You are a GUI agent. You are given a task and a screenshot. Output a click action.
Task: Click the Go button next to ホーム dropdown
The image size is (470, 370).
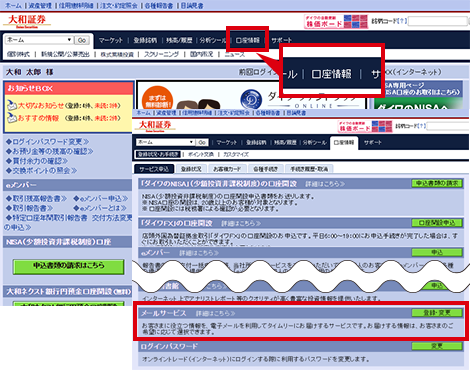point(82,40)
